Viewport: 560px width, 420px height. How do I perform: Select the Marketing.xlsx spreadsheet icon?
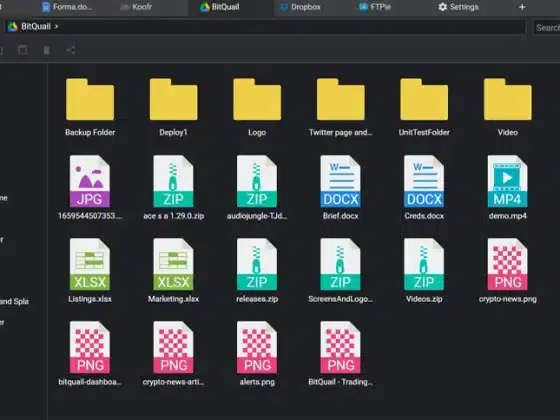pos(173,264)
